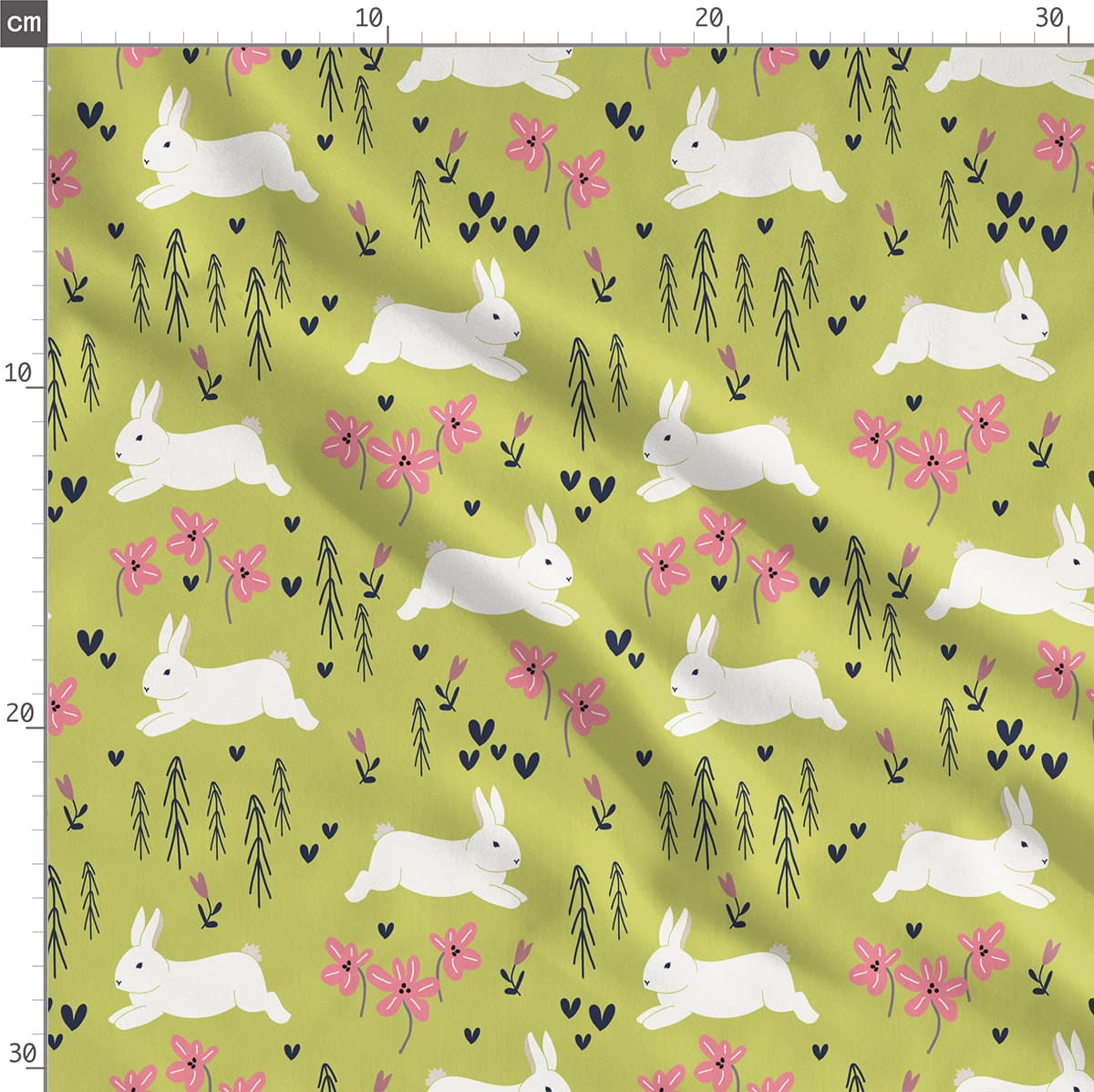Click the 20 mark on the left ruler
Screen dimensions: 1094x1092
(20, 713)
